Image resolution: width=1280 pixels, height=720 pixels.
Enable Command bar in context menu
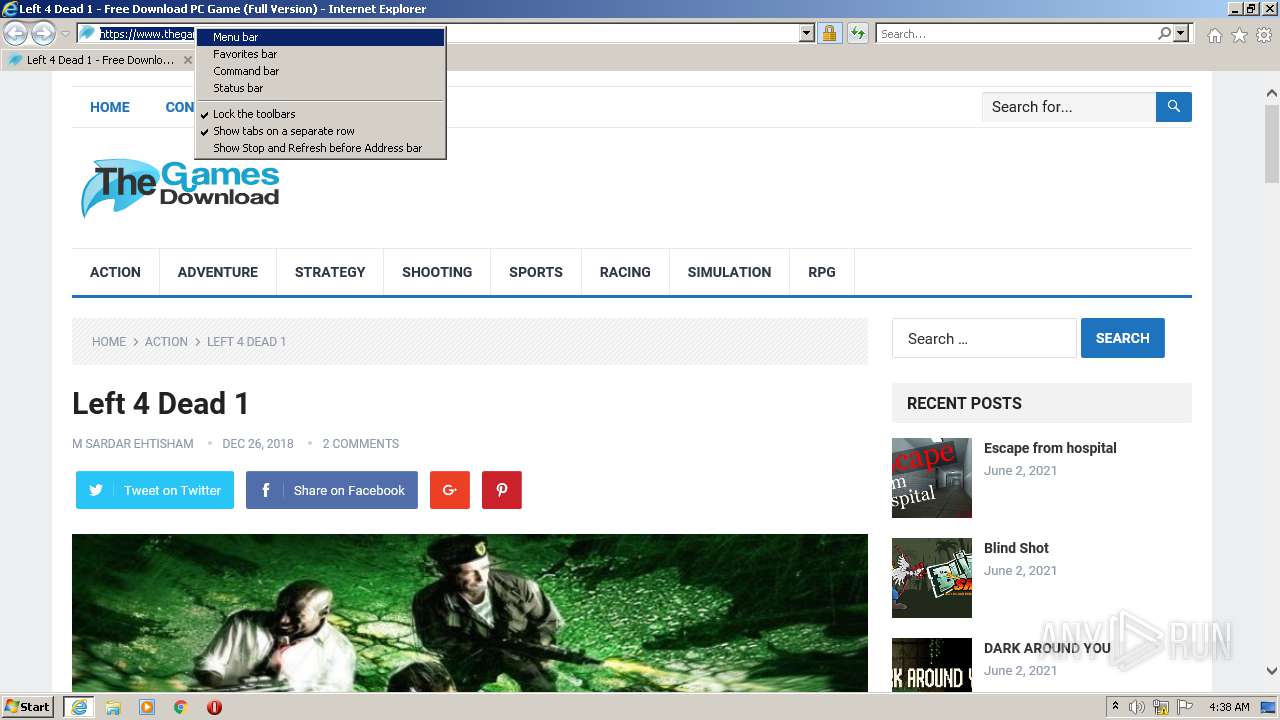click(320, 71)
